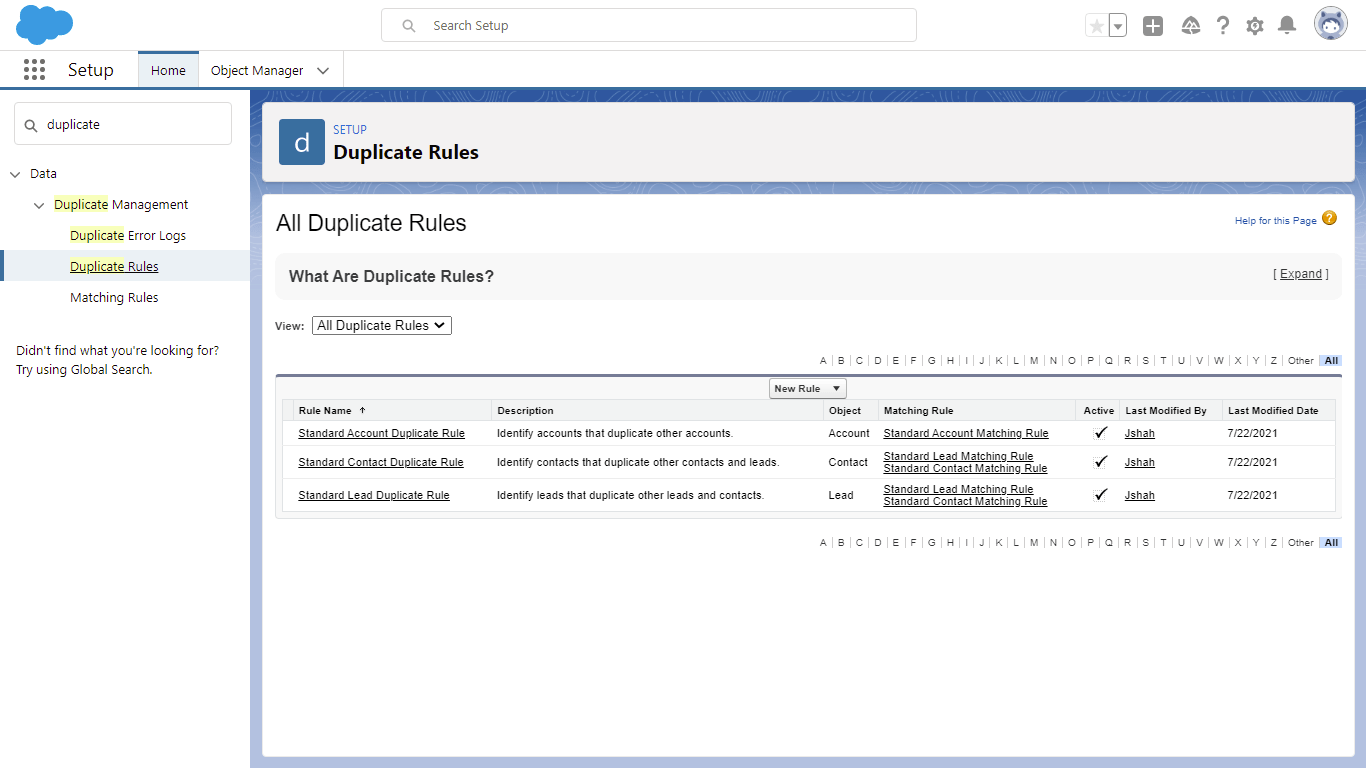Open the favorites list dropdown arrow
The height and width of the screenshot is (768, 1366).
pos(1118,26)
